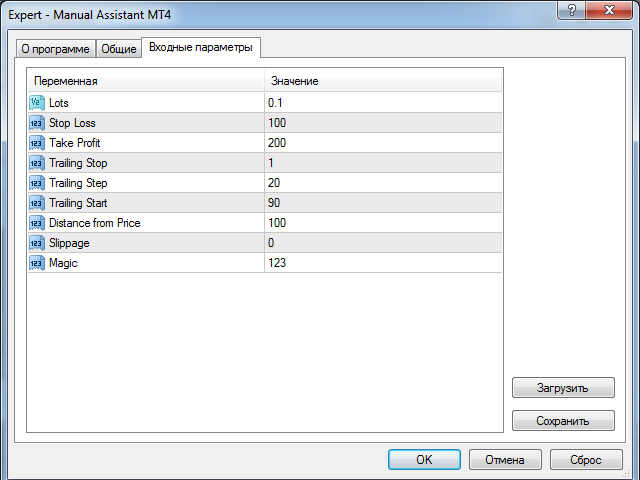
Task: Click the Отмена button
Action: 505,460
